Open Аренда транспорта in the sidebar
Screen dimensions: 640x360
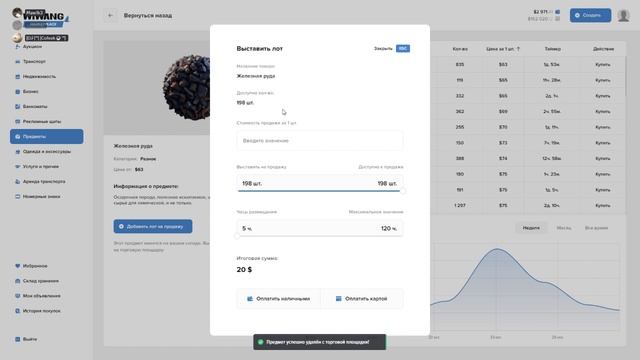coord(40,182)
